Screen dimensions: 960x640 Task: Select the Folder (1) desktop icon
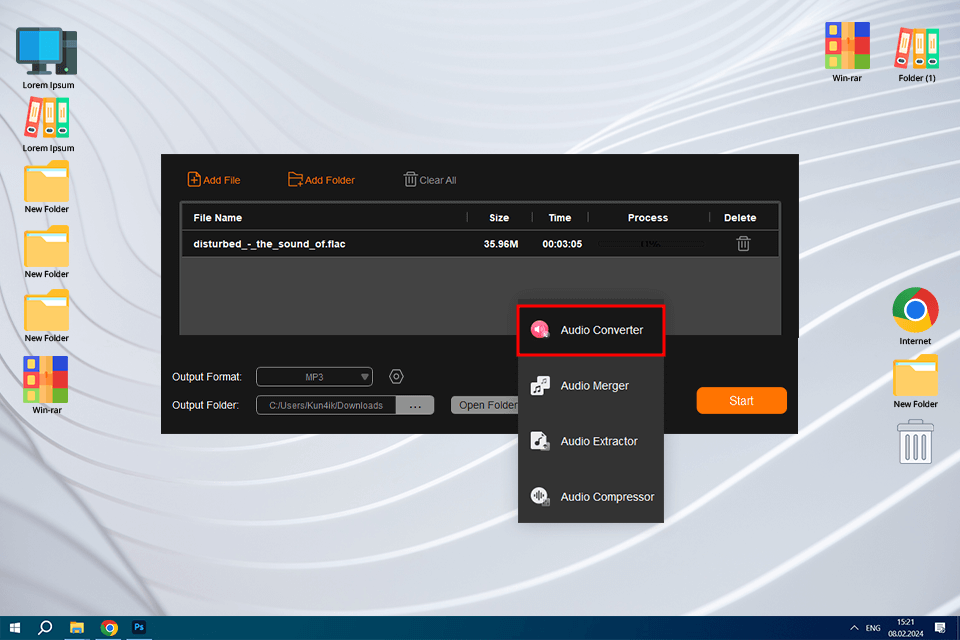(x=917, y=54)
